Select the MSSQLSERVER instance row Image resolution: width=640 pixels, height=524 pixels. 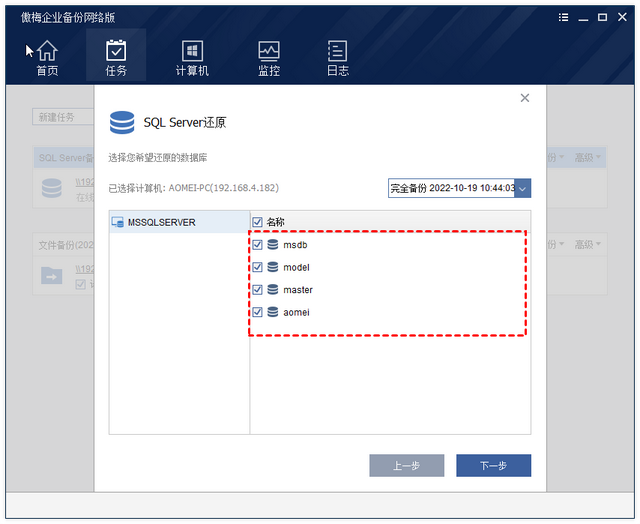[179, 222]
